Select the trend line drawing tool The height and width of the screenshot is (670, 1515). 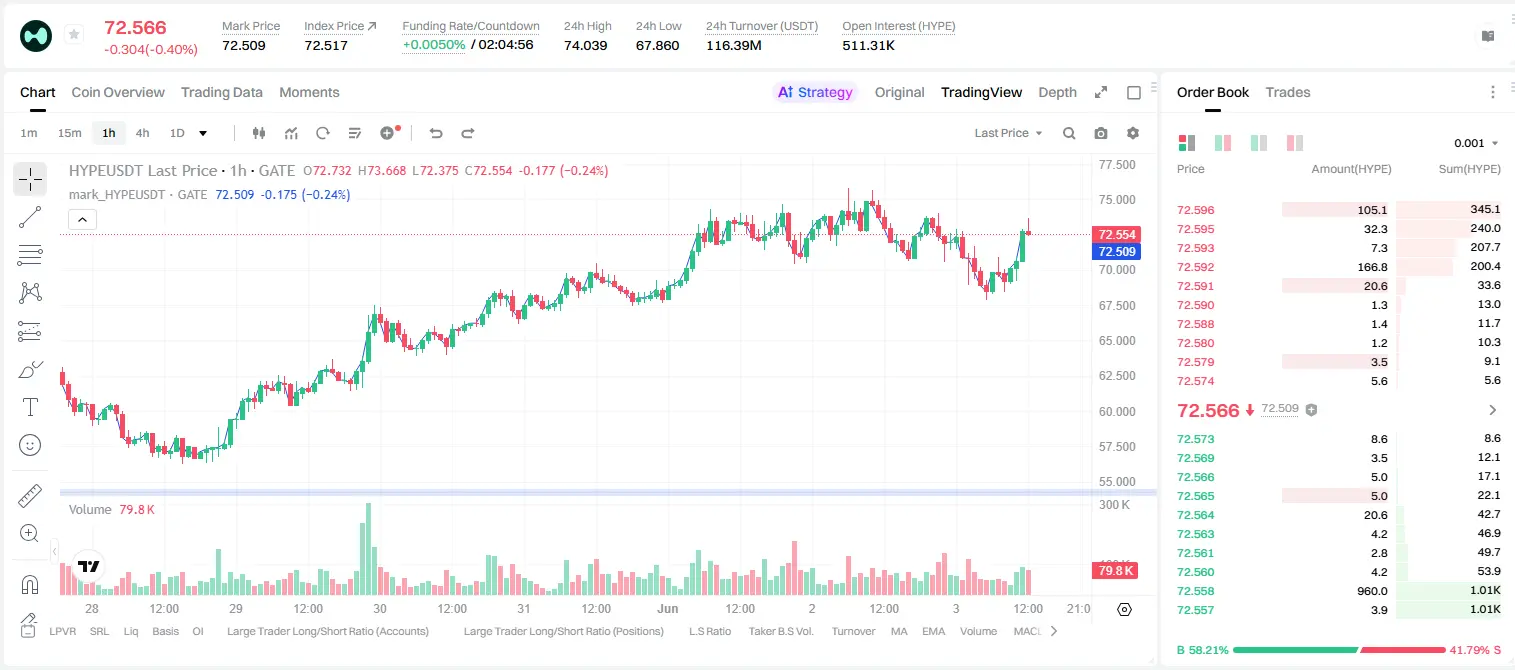point(30,217)
